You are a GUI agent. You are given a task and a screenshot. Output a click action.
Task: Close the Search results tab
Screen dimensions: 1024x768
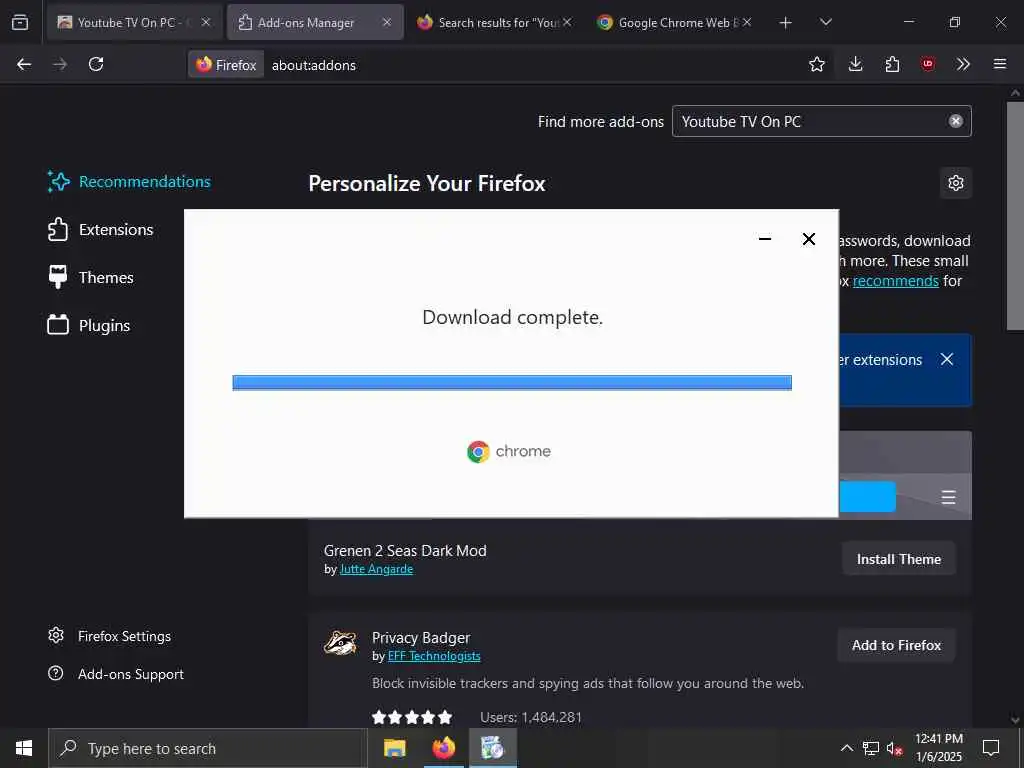[567, 22]
